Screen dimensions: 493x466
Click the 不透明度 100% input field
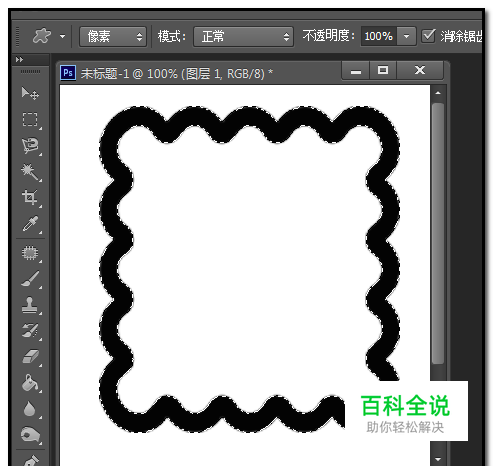coord(379,36)
